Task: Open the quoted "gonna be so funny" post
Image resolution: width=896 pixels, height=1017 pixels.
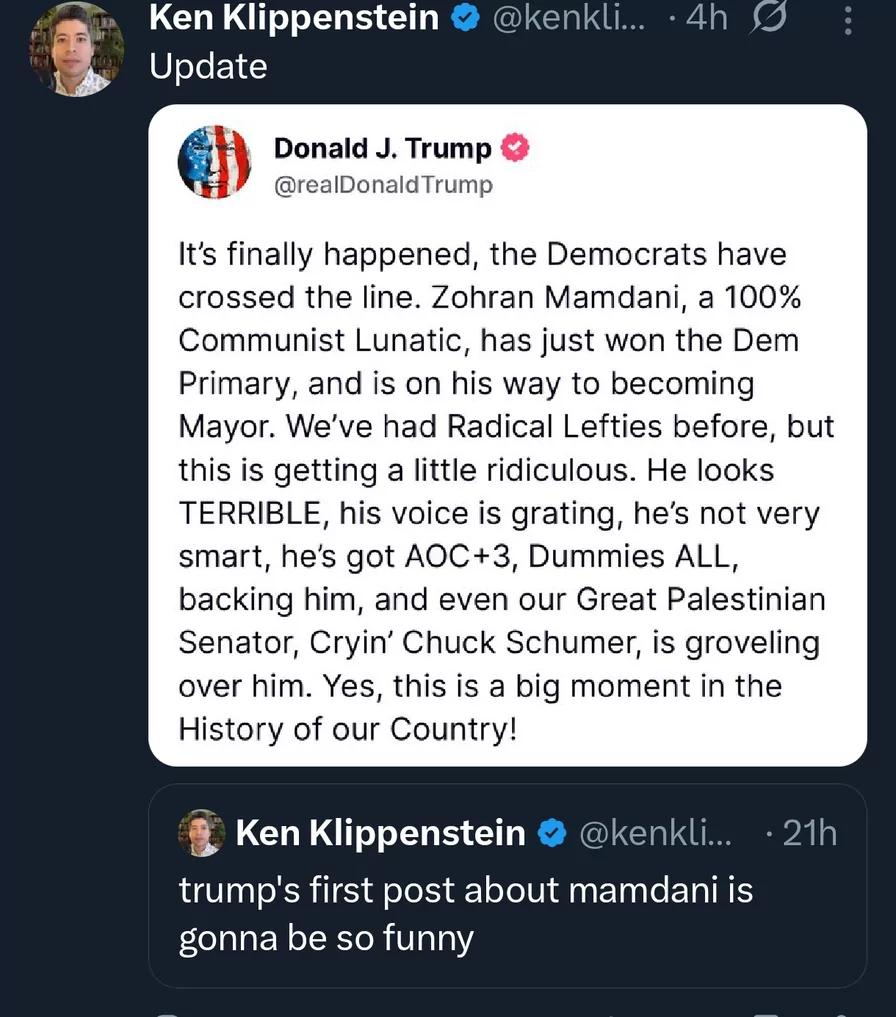Action: pos(465,913)
